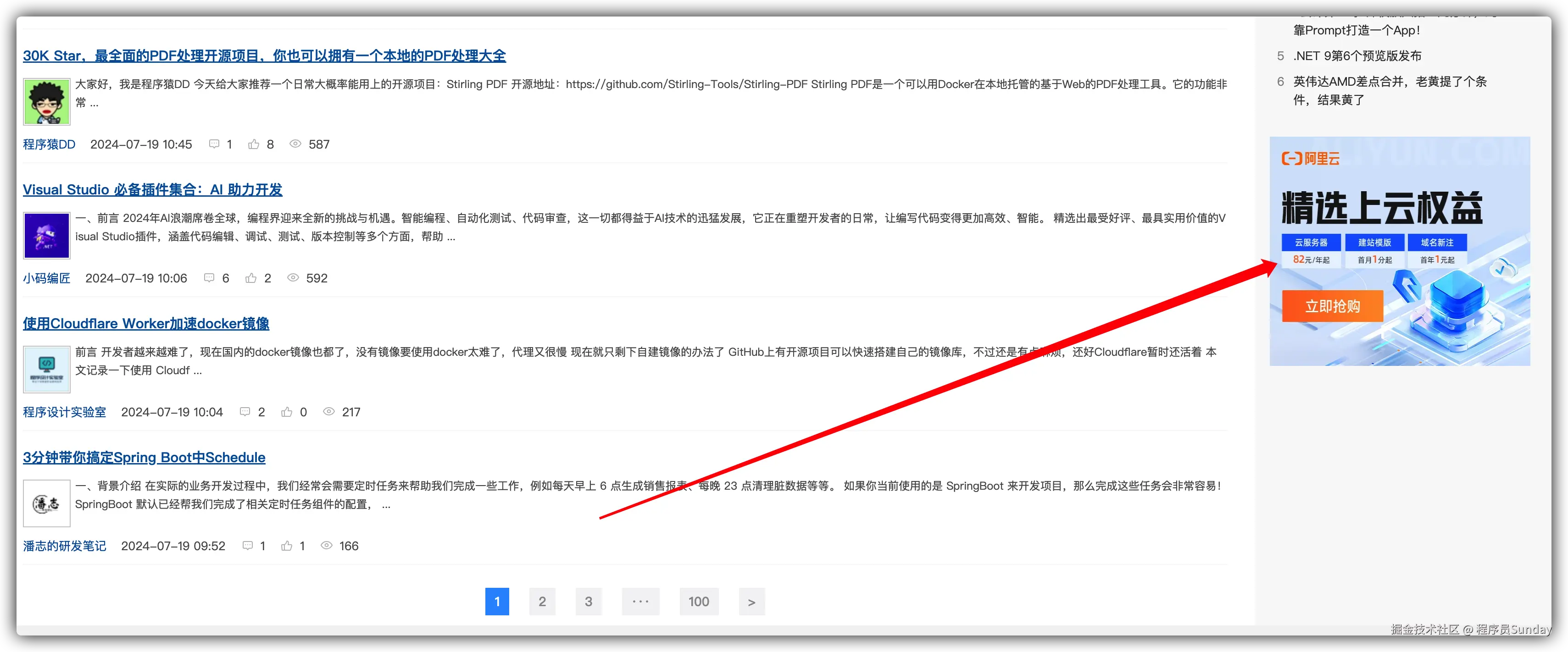Click the like icon on Cloudflare Worker post
Viewport: 1568px width, 652px height.
287,412
